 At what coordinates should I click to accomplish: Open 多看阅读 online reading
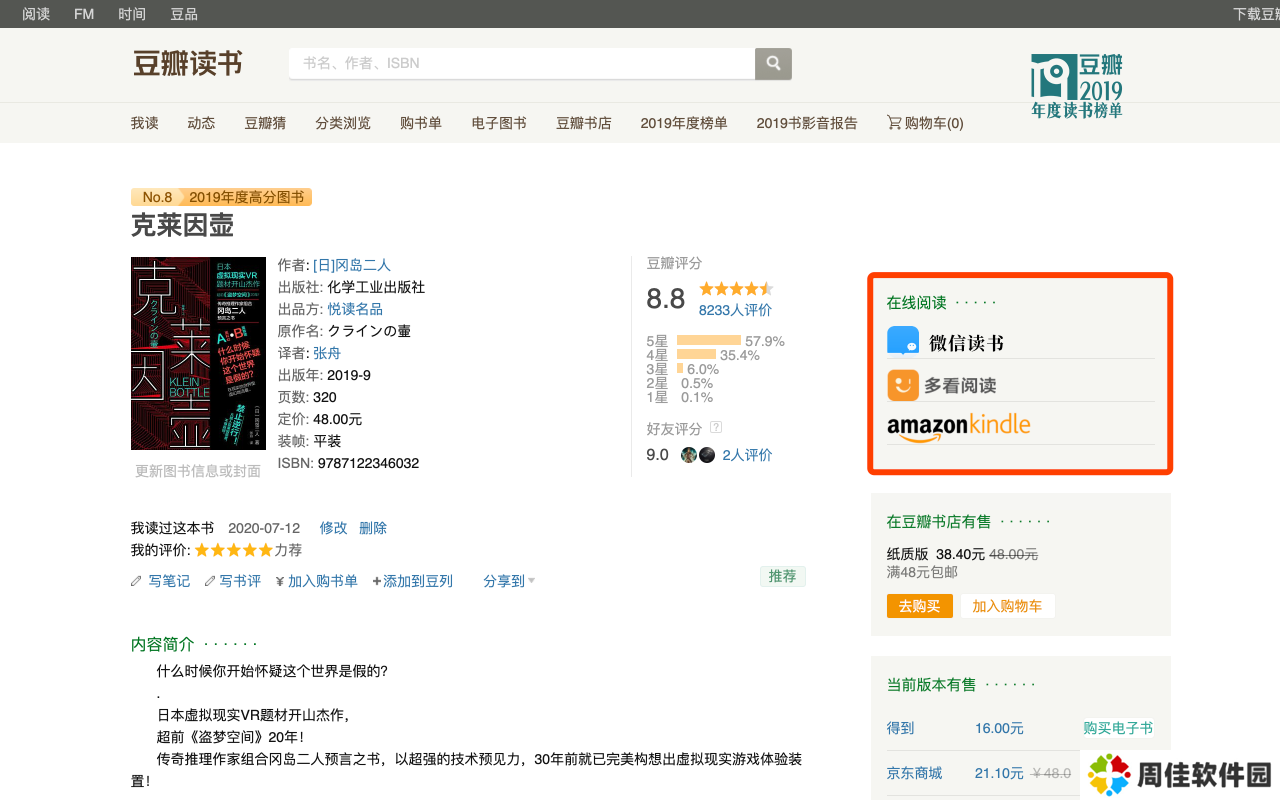[x=941, y=385]
